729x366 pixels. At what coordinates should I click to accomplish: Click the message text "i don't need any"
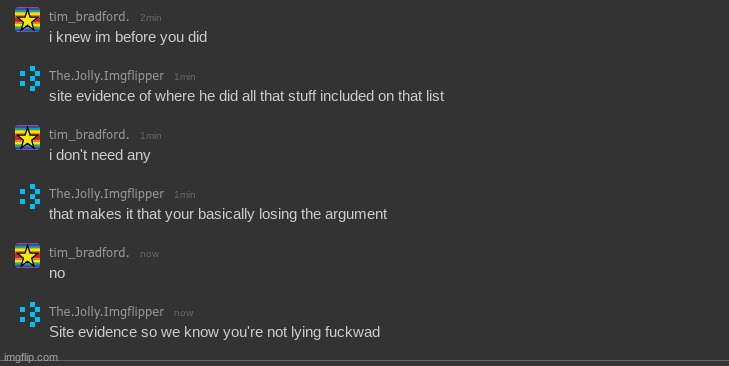tap(99, 155)
